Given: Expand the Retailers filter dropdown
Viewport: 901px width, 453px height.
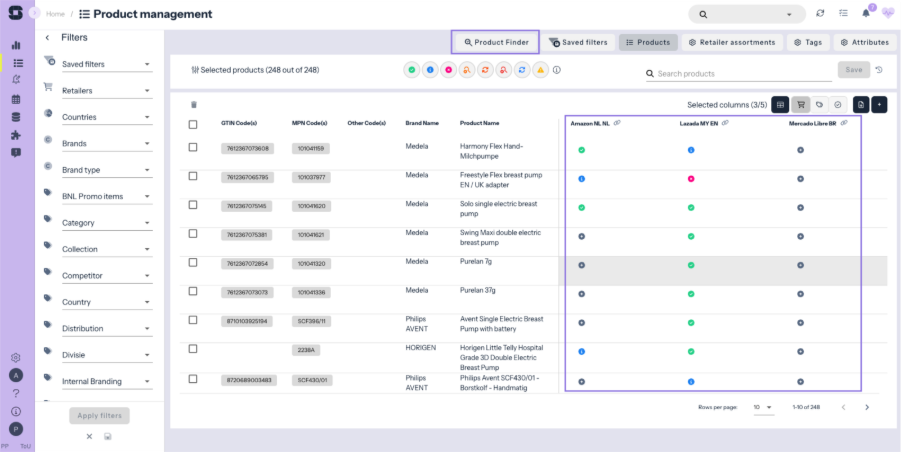Looking at the screenshot, I should [x=106, y=90].
